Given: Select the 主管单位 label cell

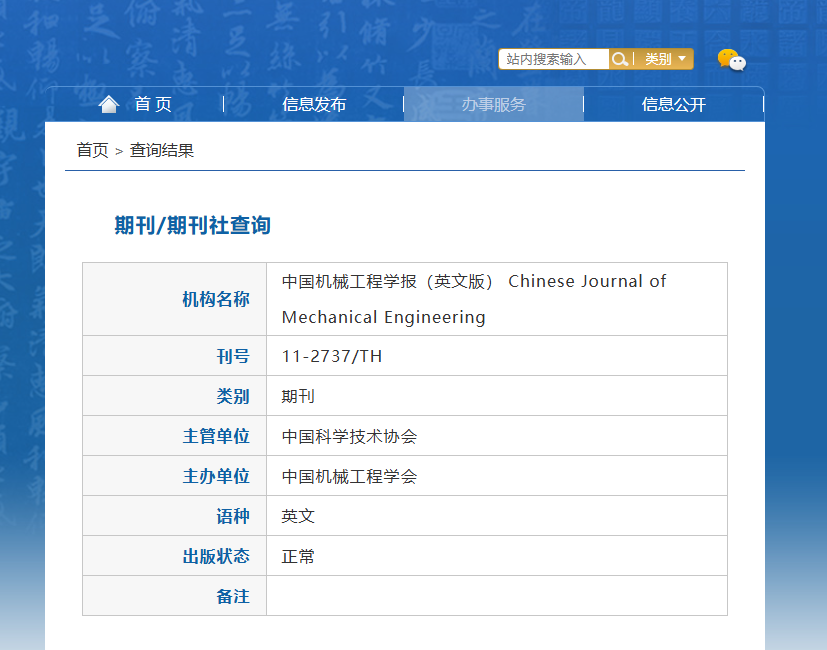Looking at the screenshot, I should pos(174,436).
